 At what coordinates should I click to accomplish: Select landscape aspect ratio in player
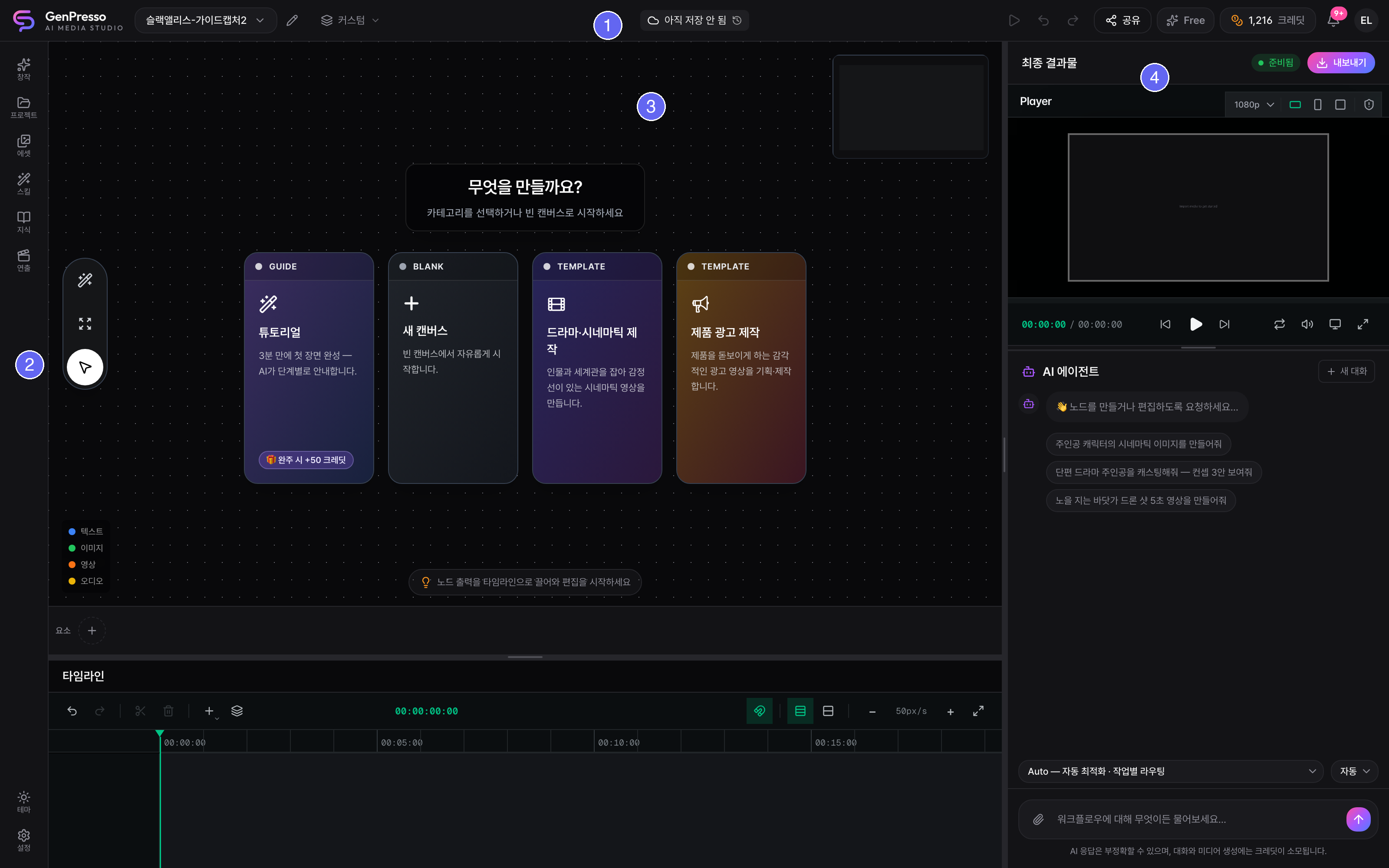1295,105
